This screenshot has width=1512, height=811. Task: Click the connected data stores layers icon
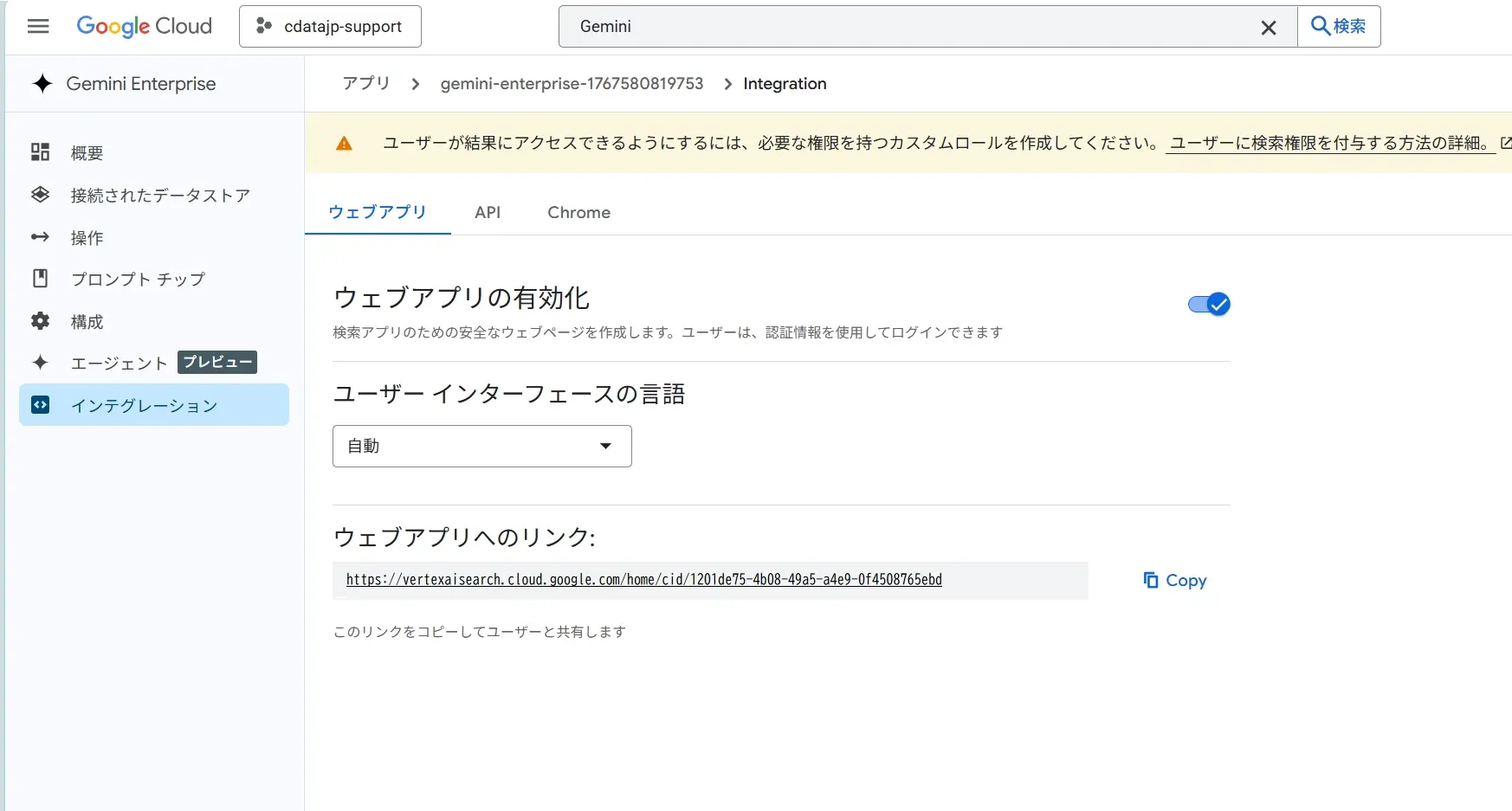pyautogui.click(x=40, y=195)
